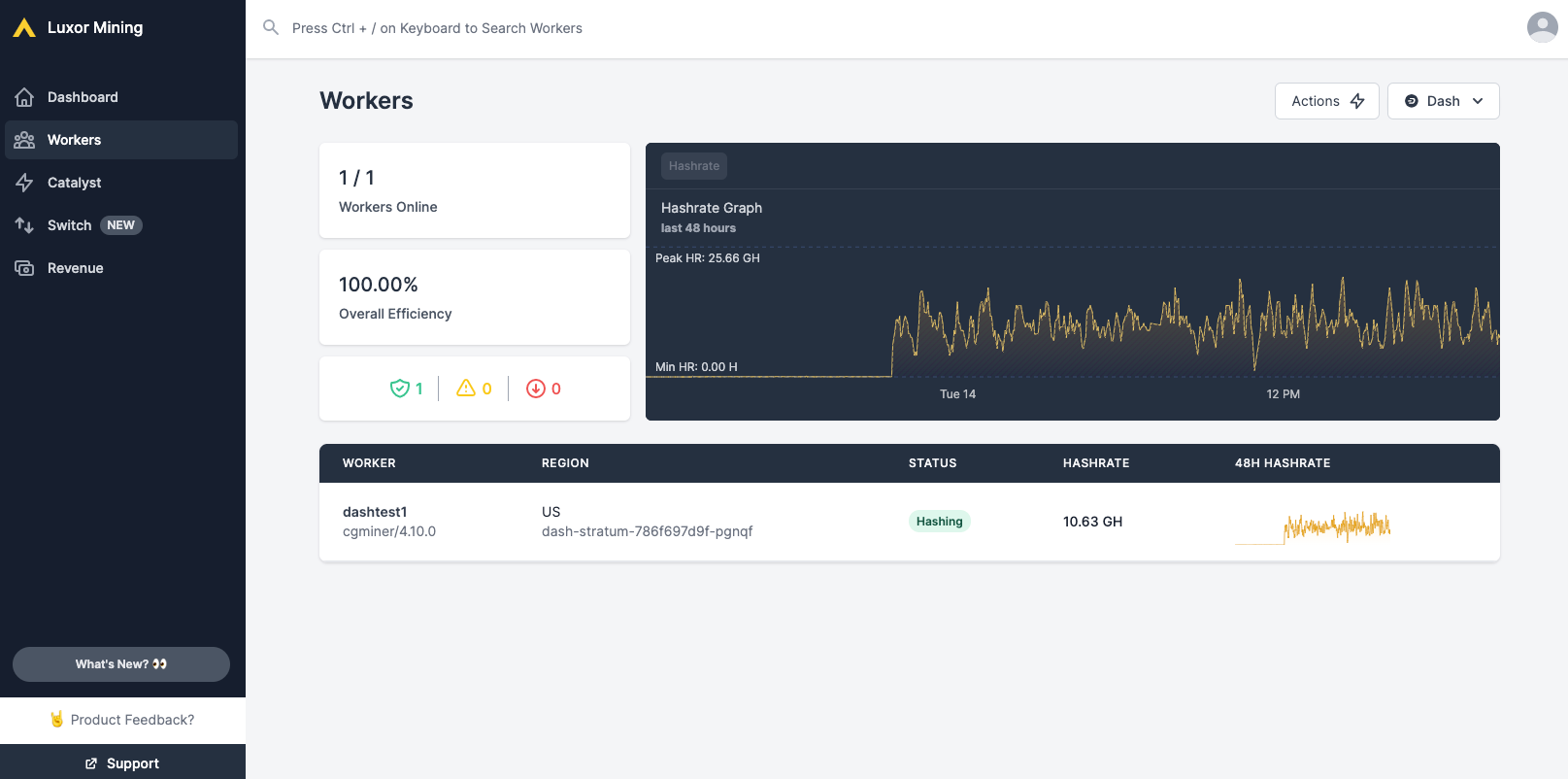Go to Catalyst page
The width and height of the screenshot is (1568, 779).
[121, 183]
